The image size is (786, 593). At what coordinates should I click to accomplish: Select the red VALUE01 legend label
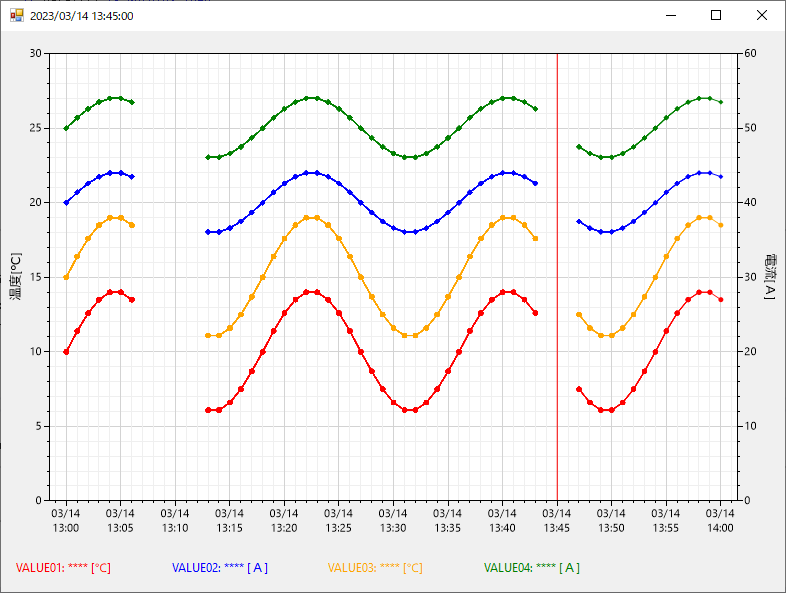(x=63, y=568)
